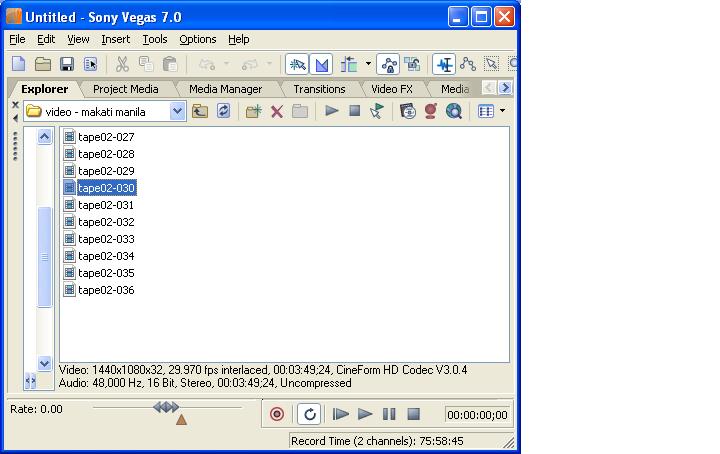
Task: Click the vertical scrollbar thumb in tree pane
Action: coord(45,257)
